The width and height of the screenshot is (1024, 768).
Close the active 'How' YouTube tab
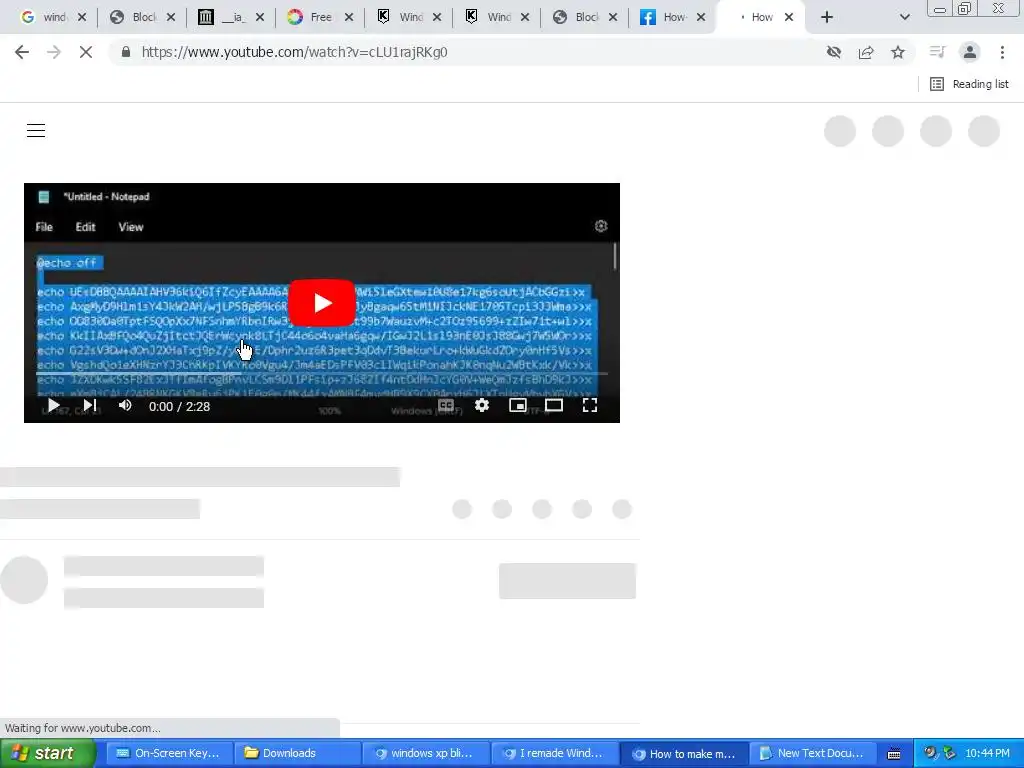click(x=789, y=18)
